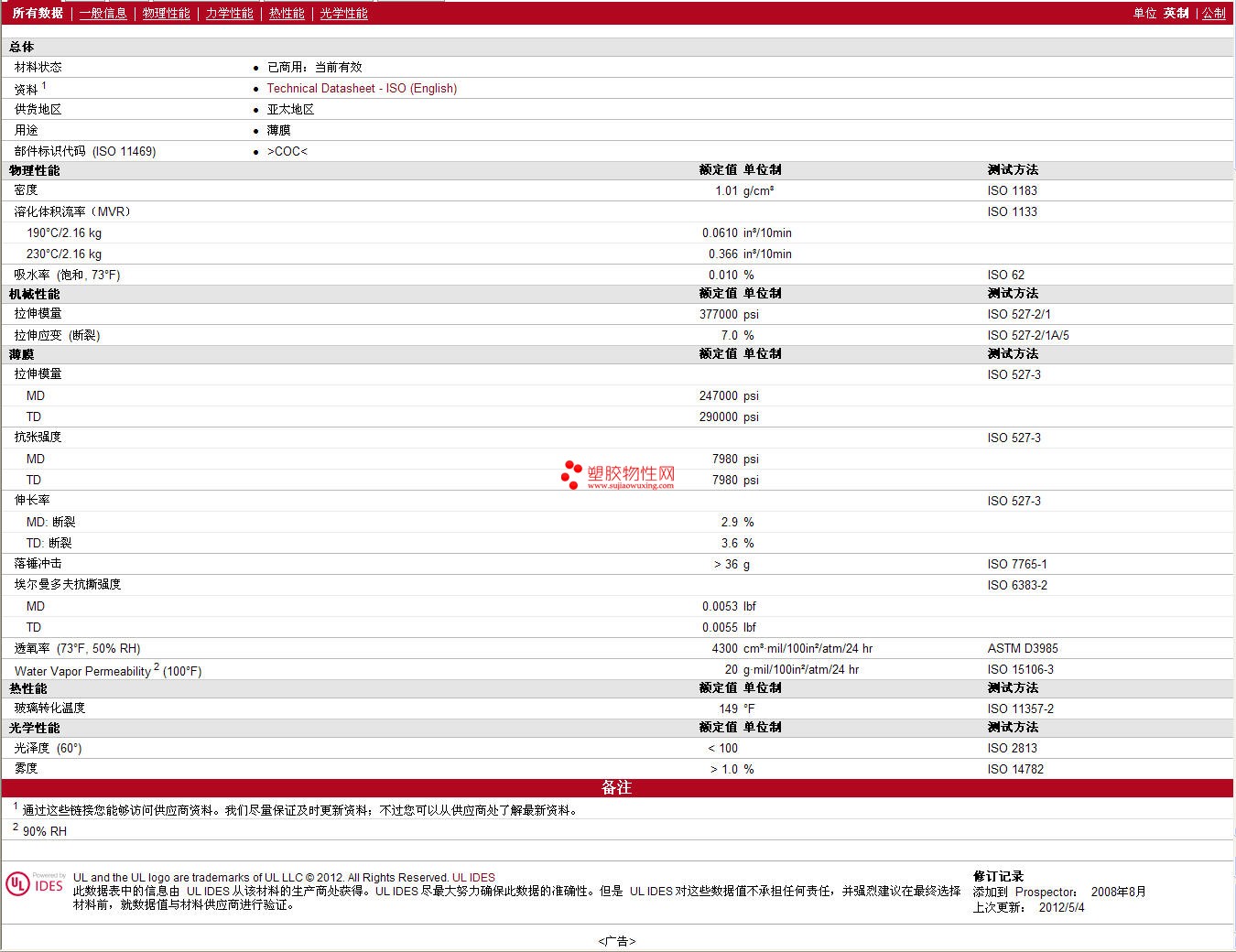Click footnote marker 1 beside 资料

point(44,85)
